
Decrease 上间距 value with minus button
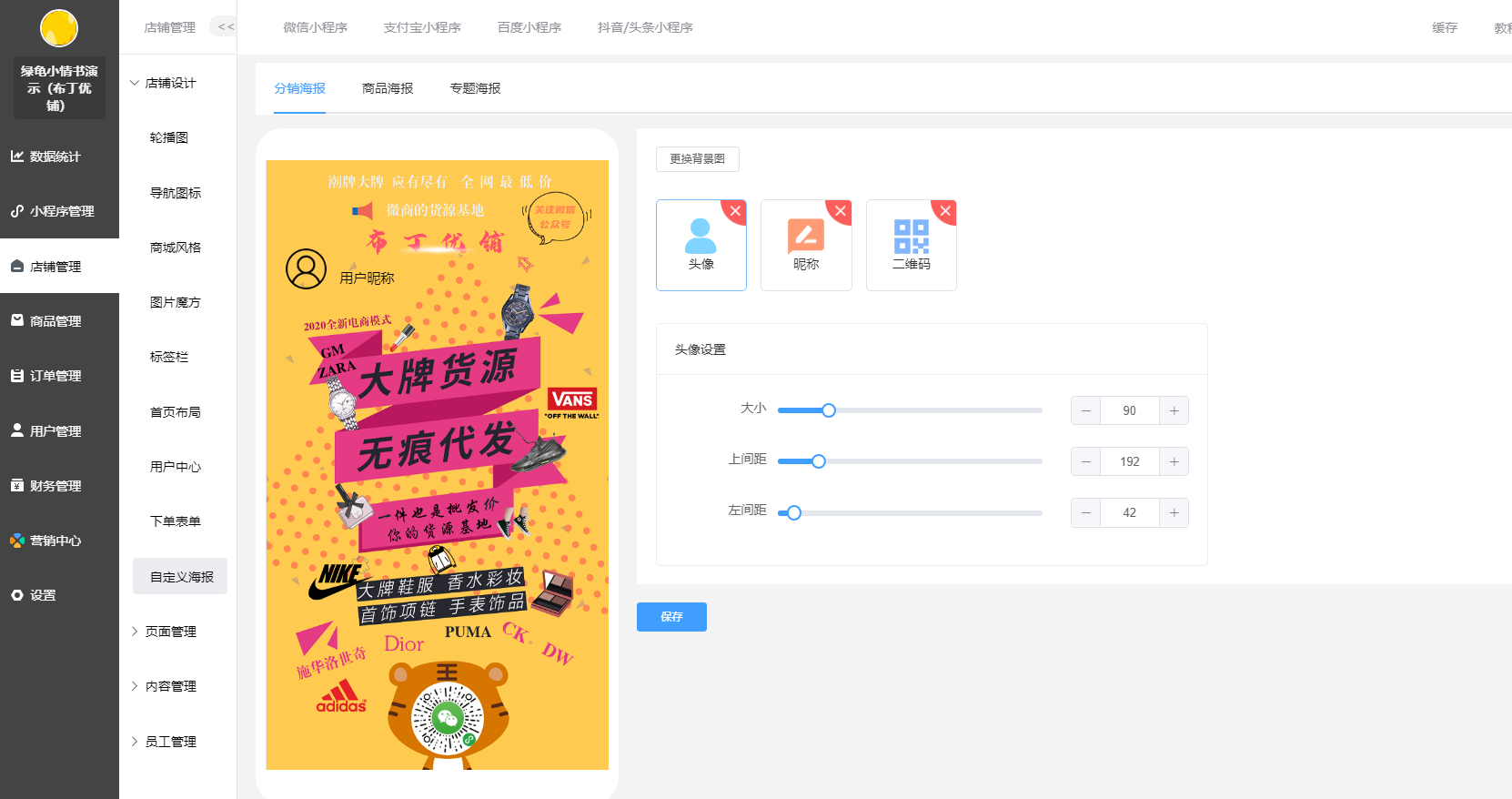(1085, 461)
